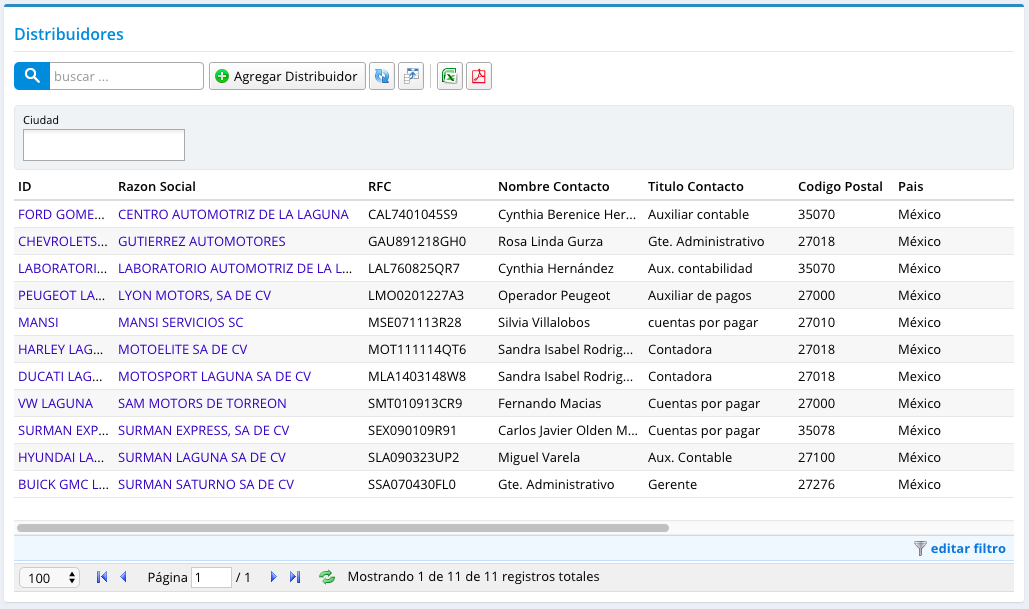Click the contact name Fernando Macias

tap(549, 403)
